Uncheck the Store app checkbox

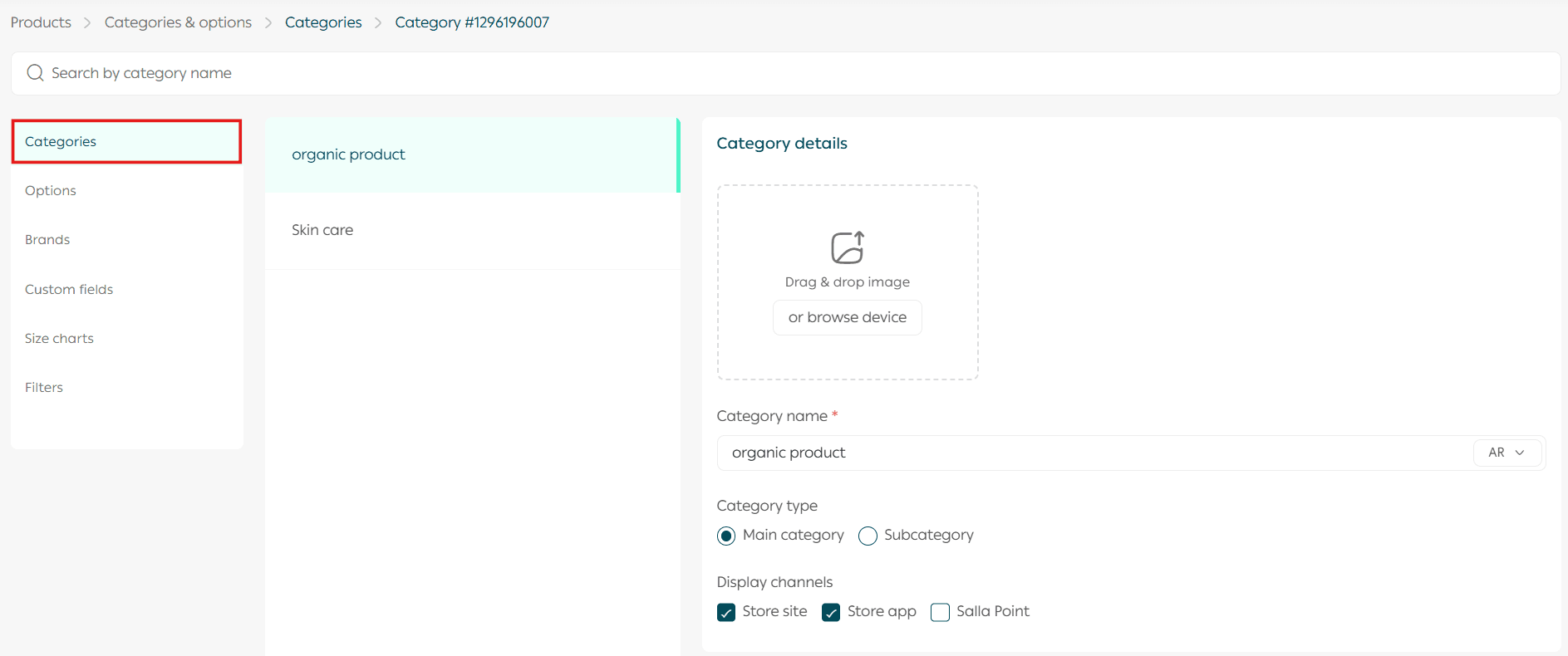coord(831,612)
